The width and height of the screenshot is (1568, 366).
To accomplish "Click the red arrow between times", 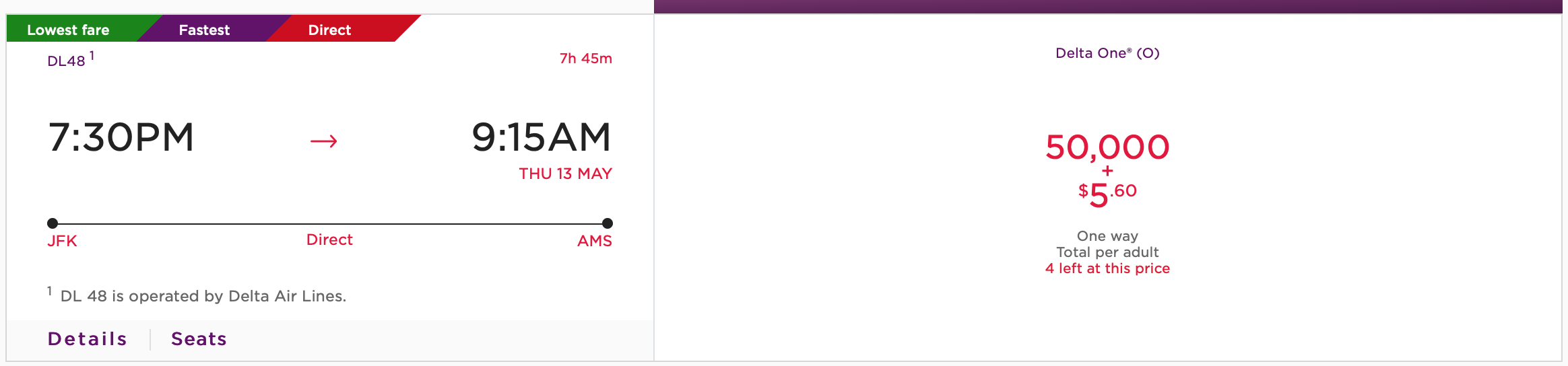I will 323,141.
